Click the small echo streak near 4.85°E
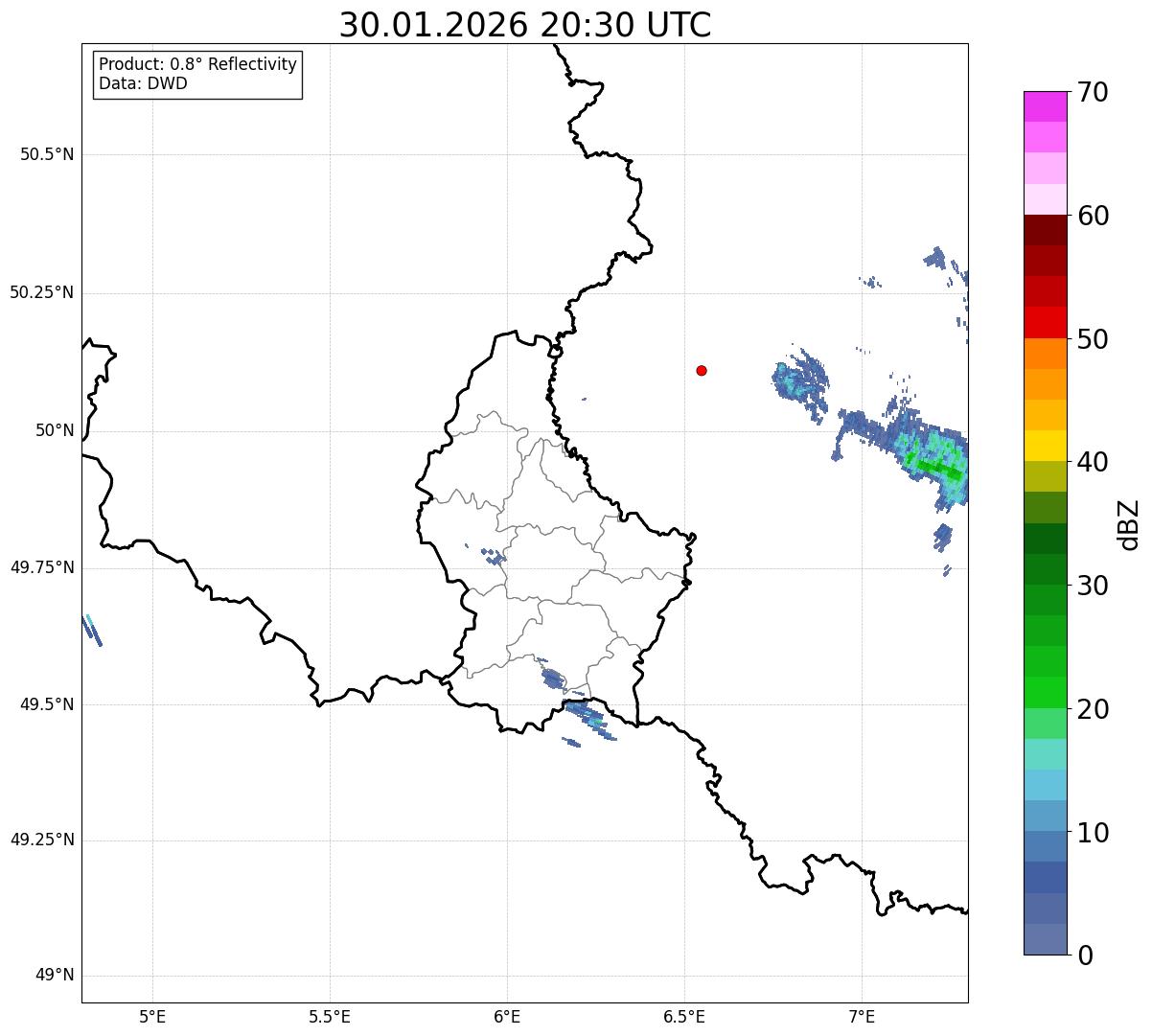 tap(91, 630)
